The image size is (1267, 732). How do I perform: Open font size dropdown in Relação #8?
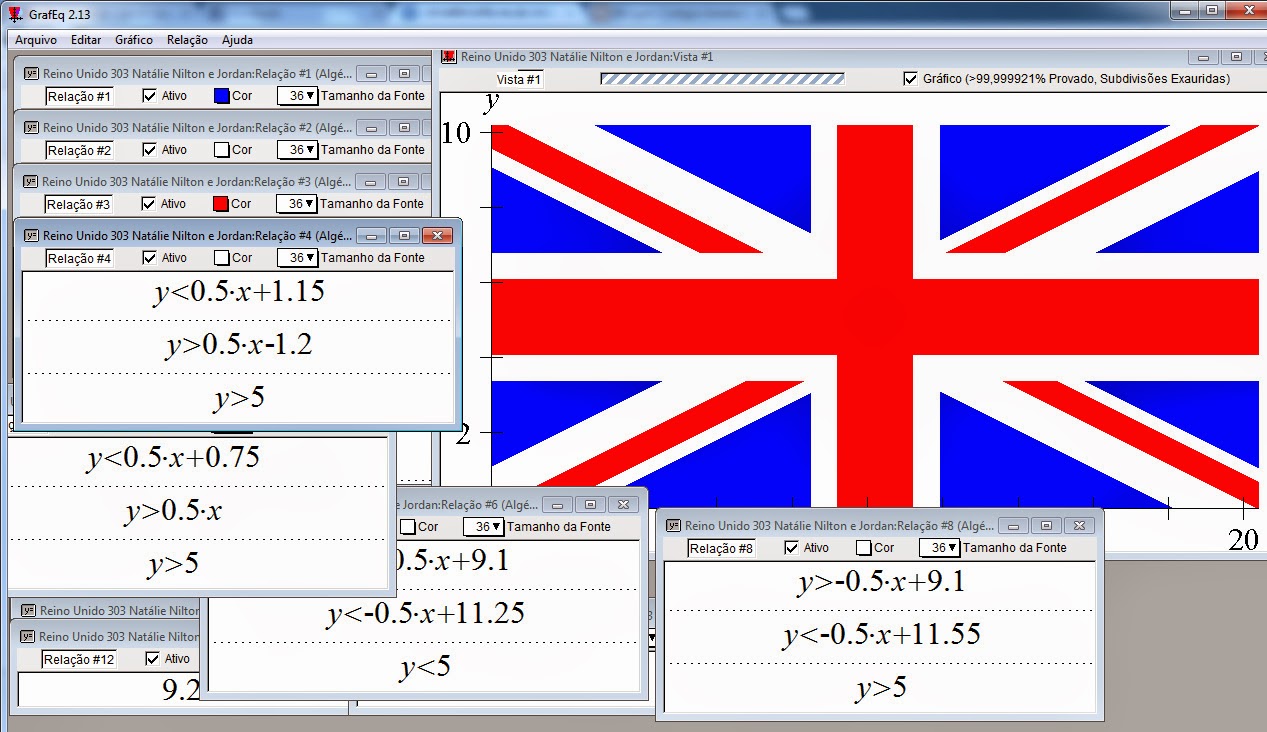(x=939, y=548)
